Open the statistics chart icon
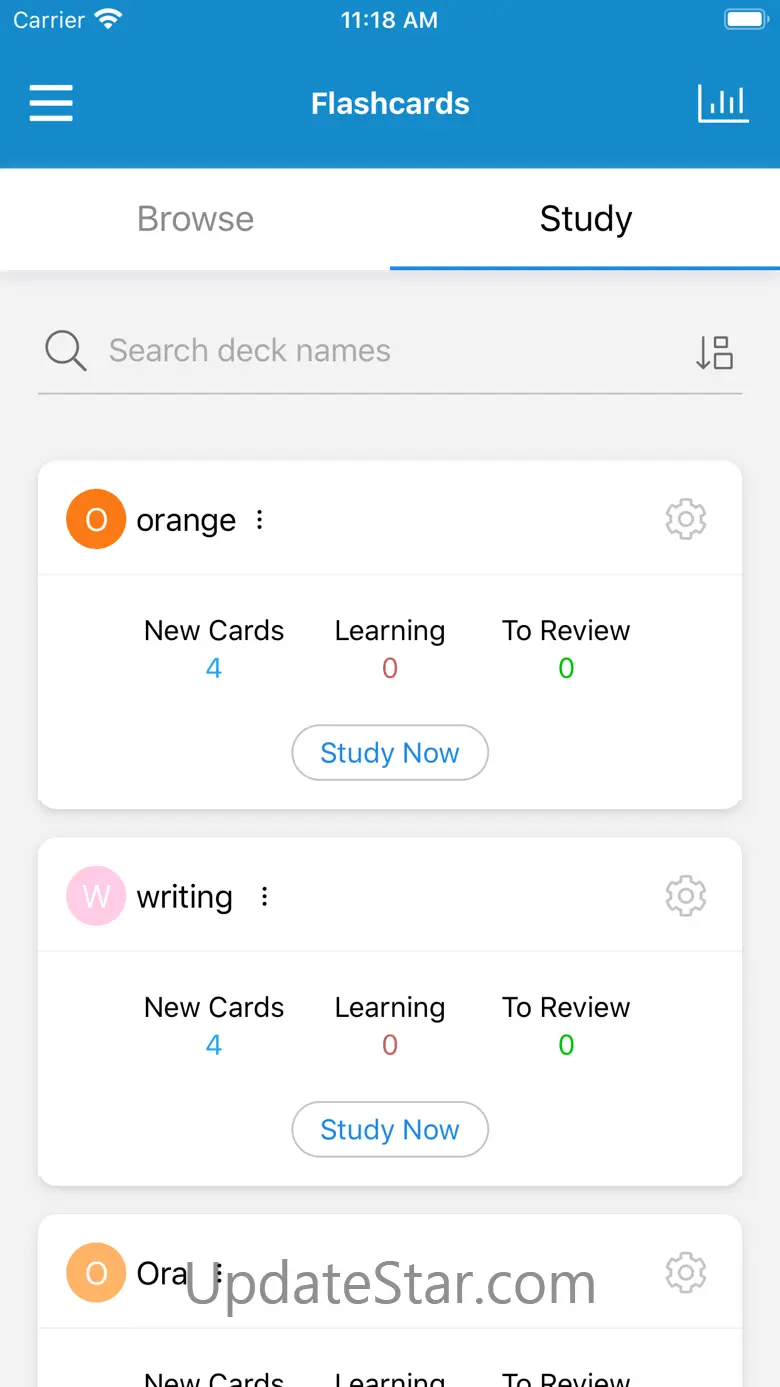780x1387 pixels. [x=722, y=103]
